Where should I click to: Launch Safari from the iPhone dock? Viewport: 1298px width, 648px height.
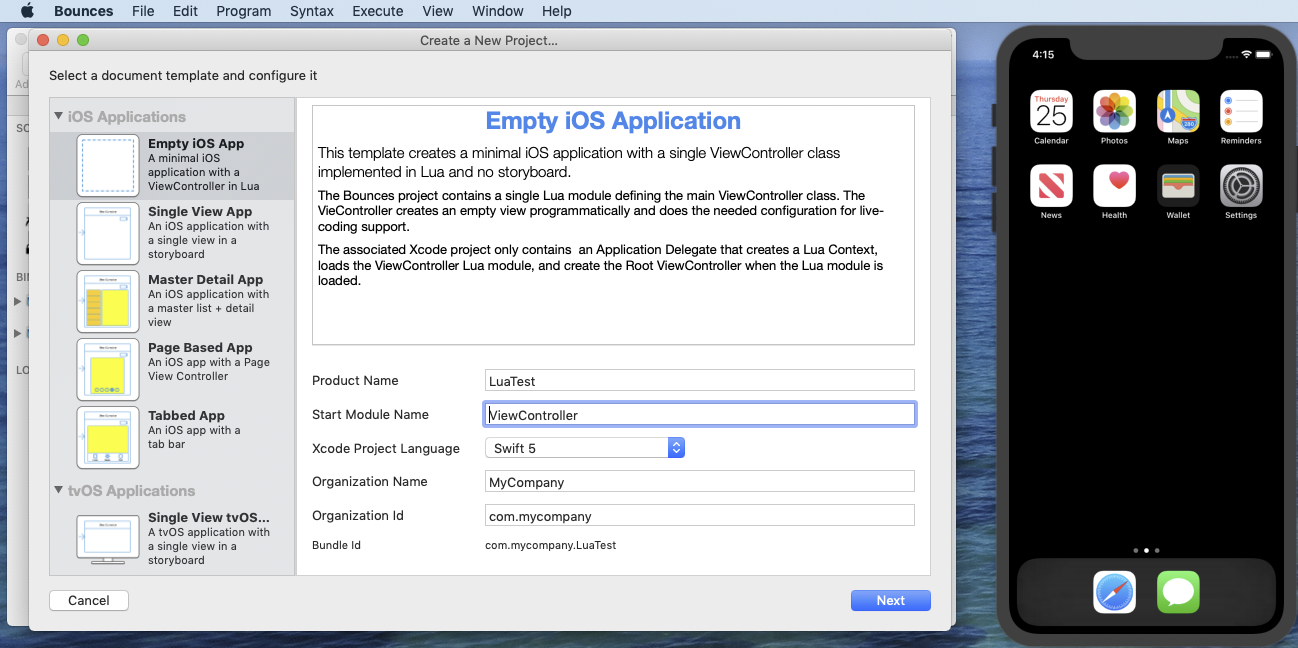(1114, 592)
